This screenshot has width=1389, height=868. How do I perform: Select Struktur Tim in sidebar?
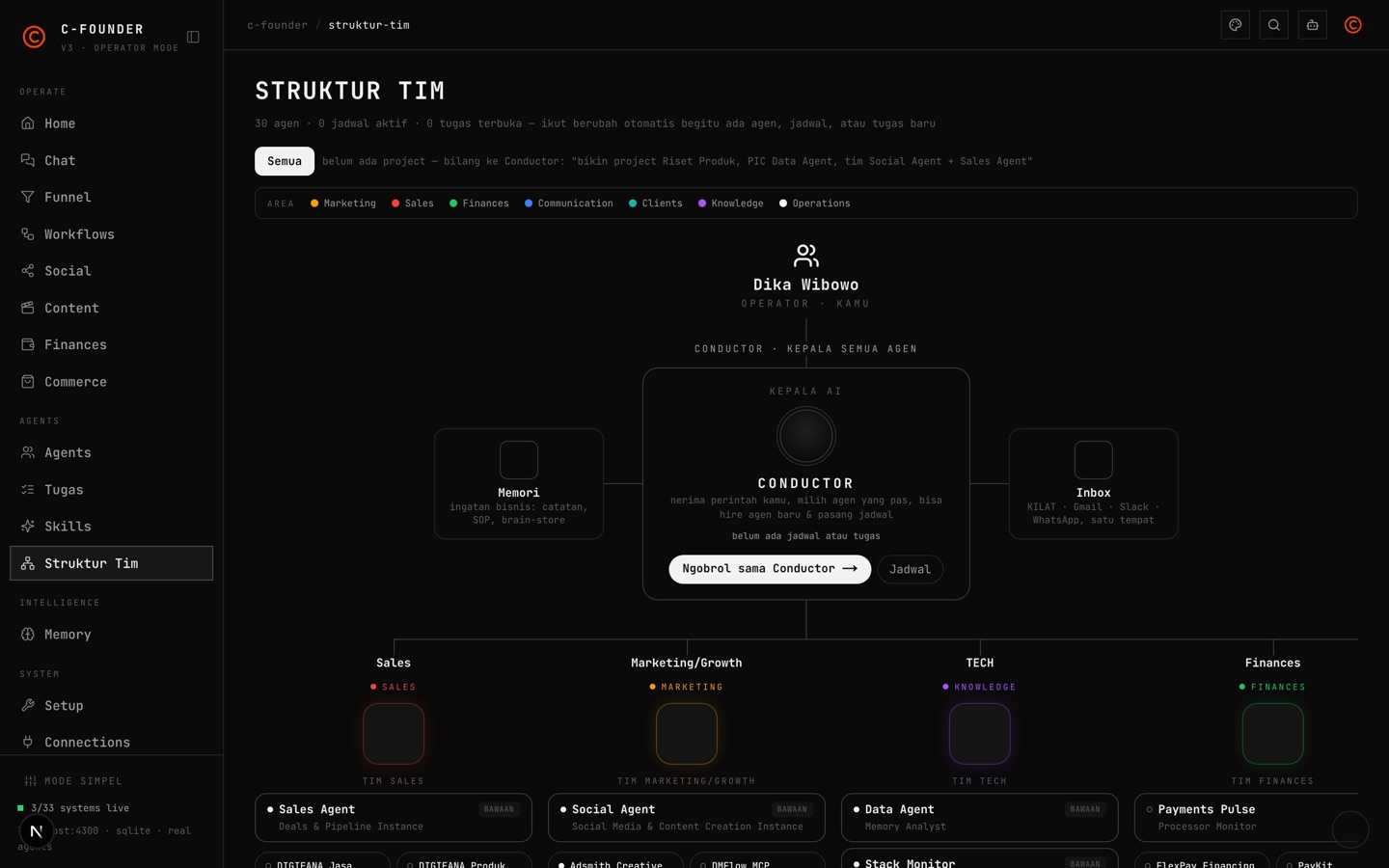(x=111, y=563)
